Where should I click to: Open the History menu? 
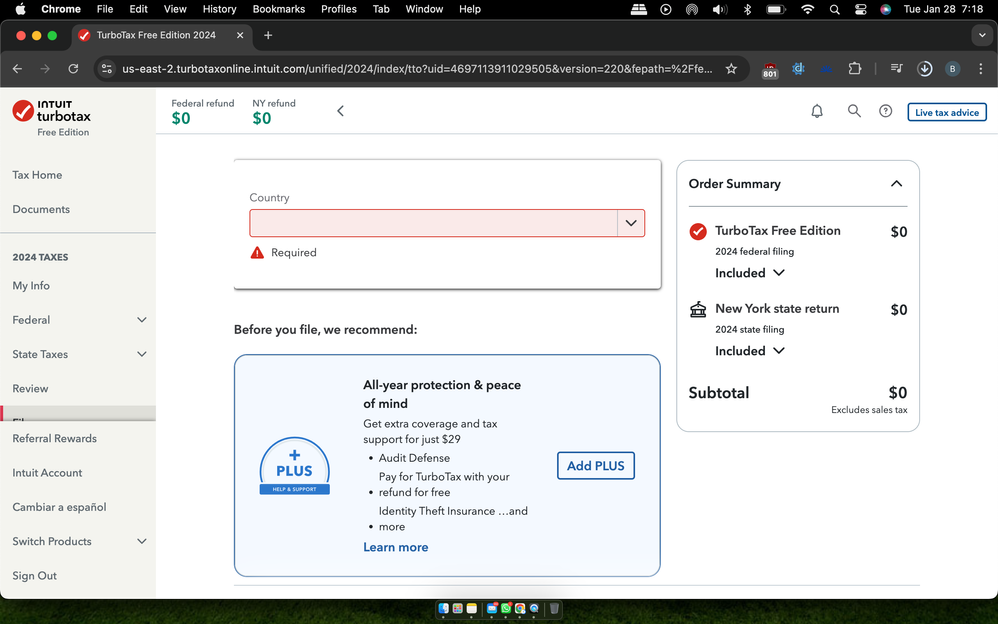tap(220, 9)
